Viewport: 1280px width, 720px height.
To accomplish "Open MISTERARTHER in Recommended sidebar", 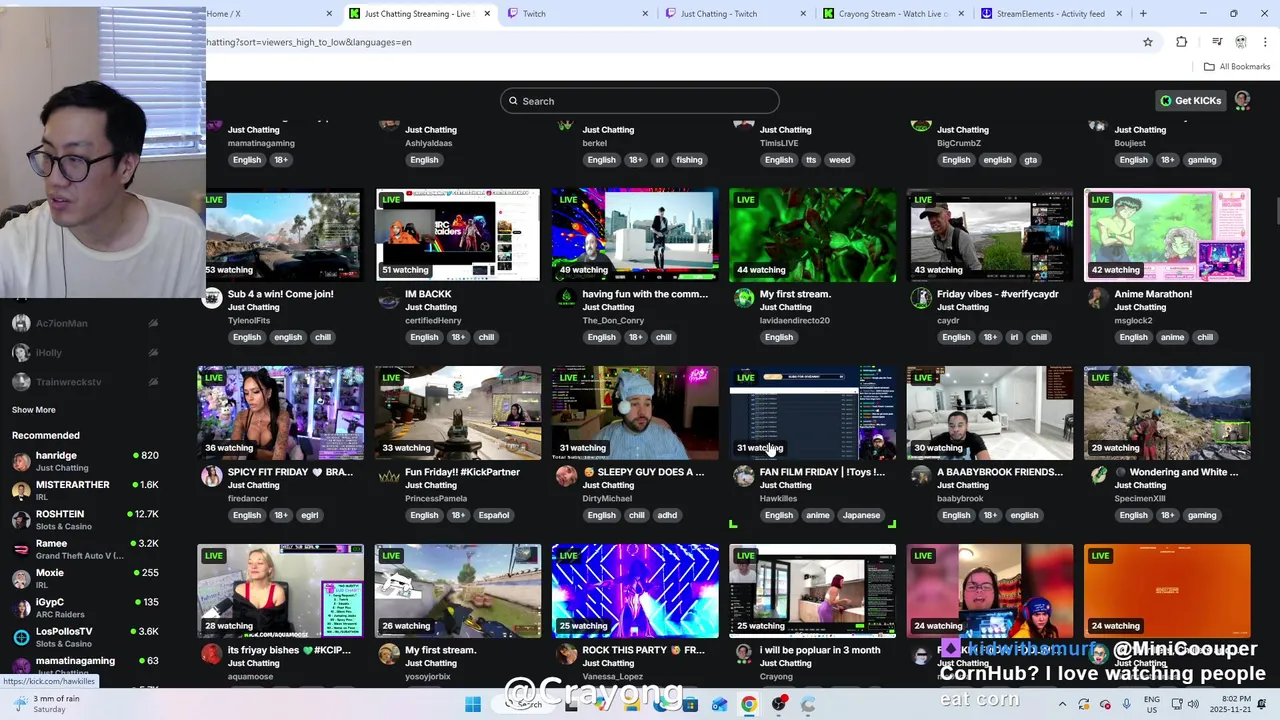I will tap(84, 490).
